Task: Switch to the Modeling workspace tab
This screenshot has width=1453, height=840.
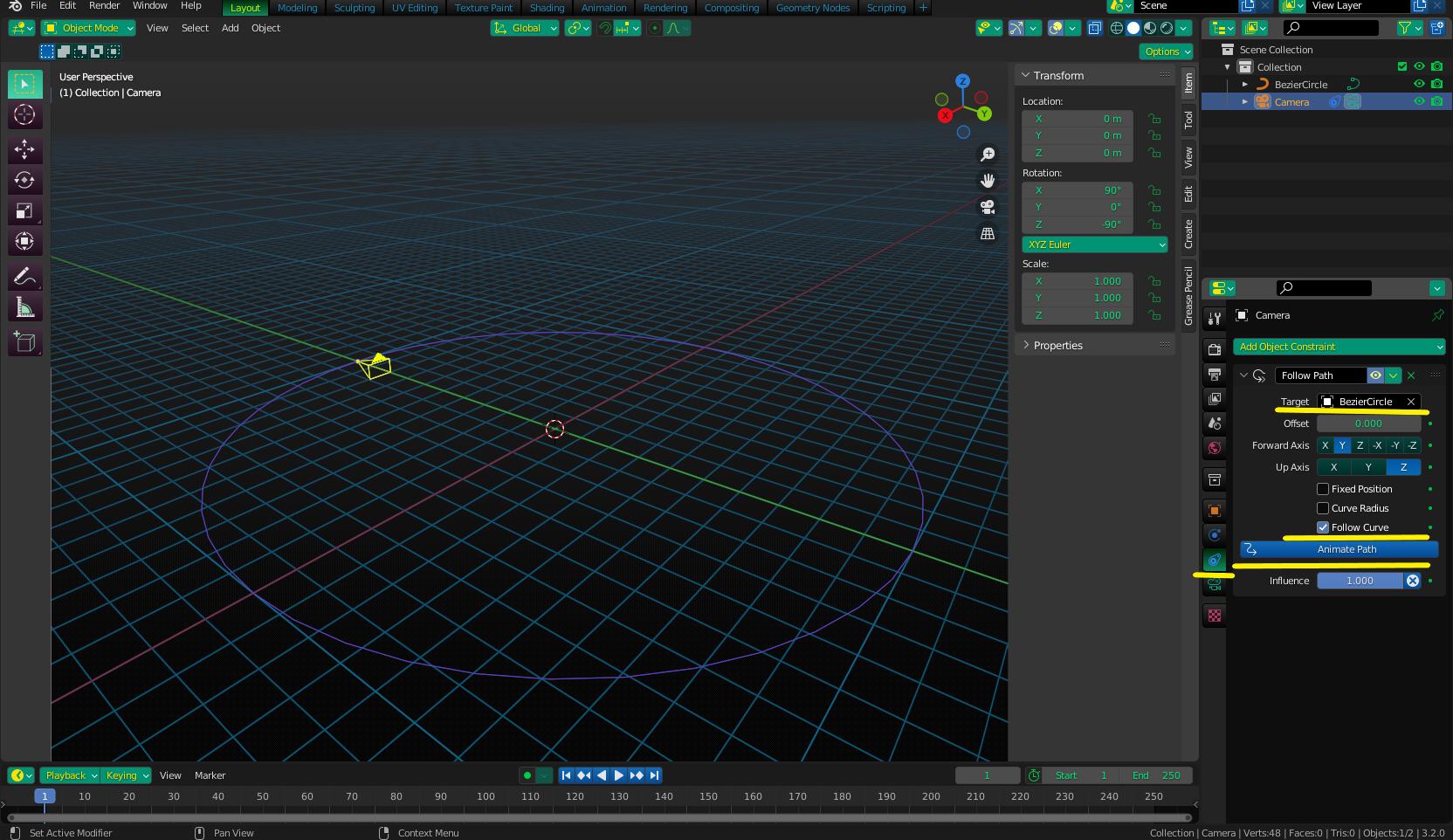Action: (297, 8)
